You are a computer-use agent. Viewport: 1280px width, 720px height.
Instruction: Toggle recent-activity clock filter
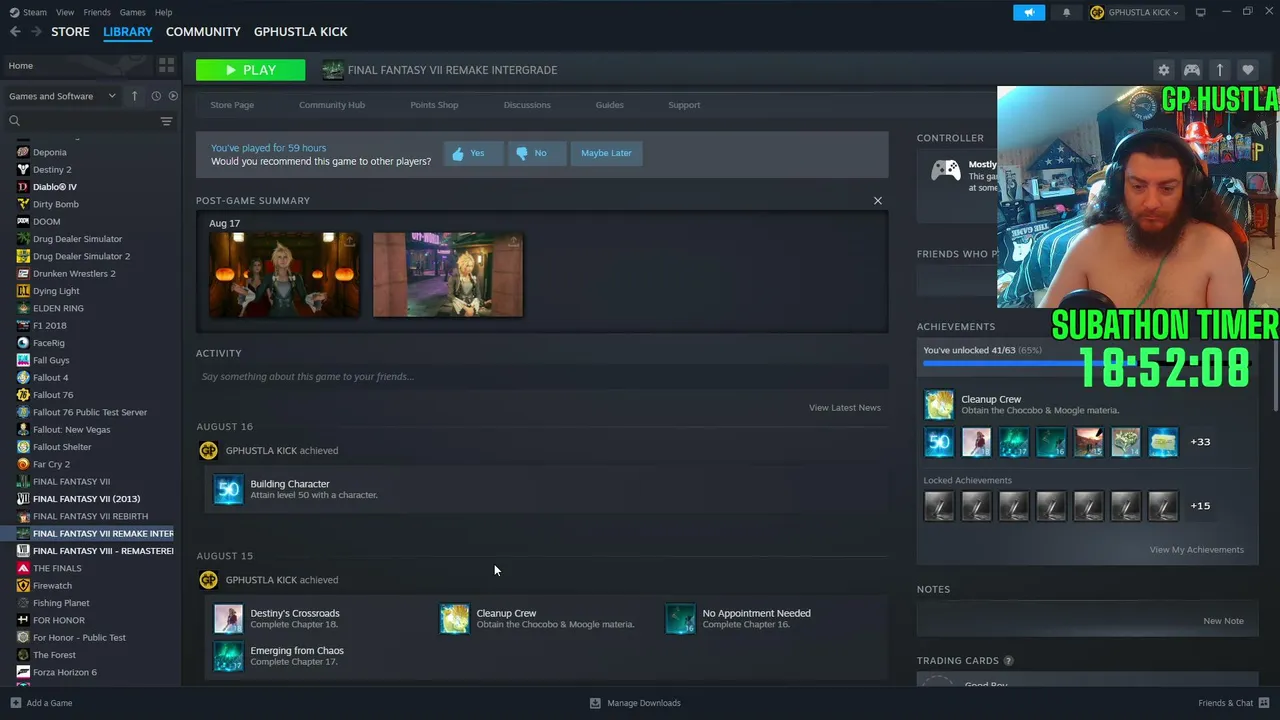click(x=156, y=96)
